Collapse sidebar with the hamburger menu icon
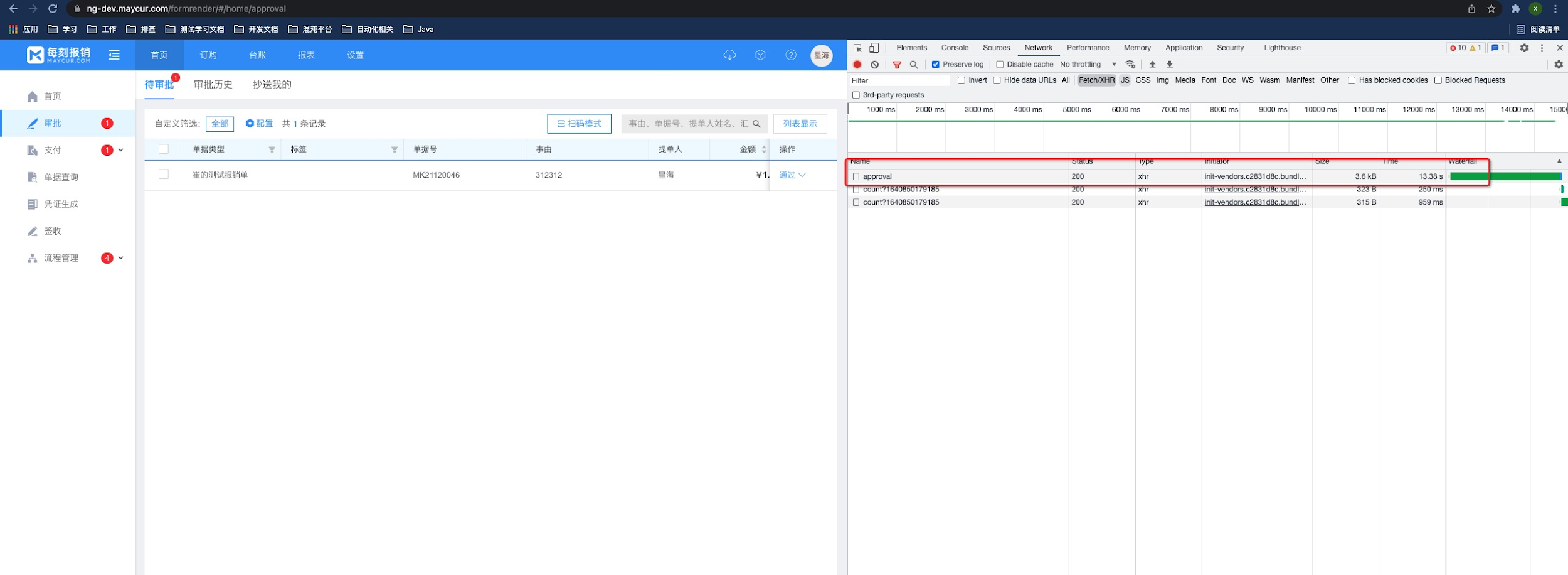The width and height of the screenshot is (1568, 575). click(x=114, y=55)
